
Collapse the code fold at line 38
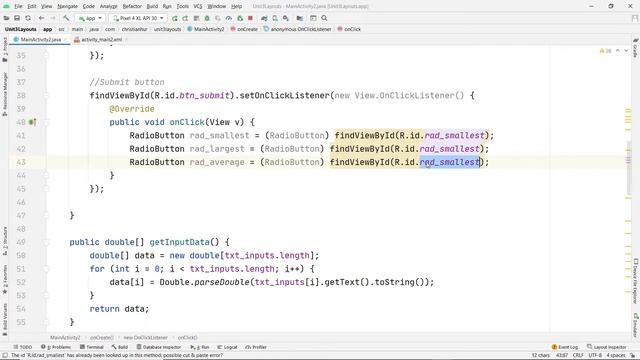coord(46,96)
